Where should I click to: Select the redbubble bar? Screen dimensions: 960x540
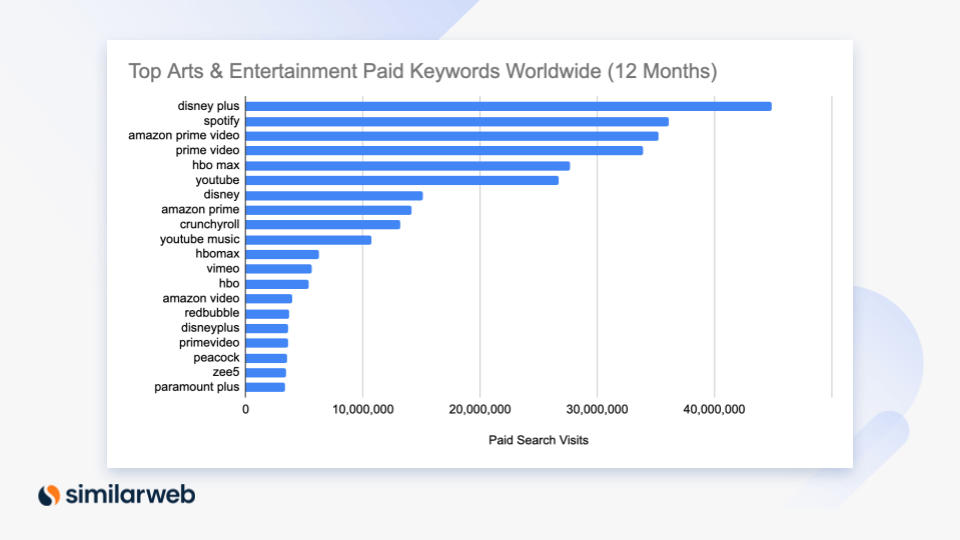click(268, 314)
